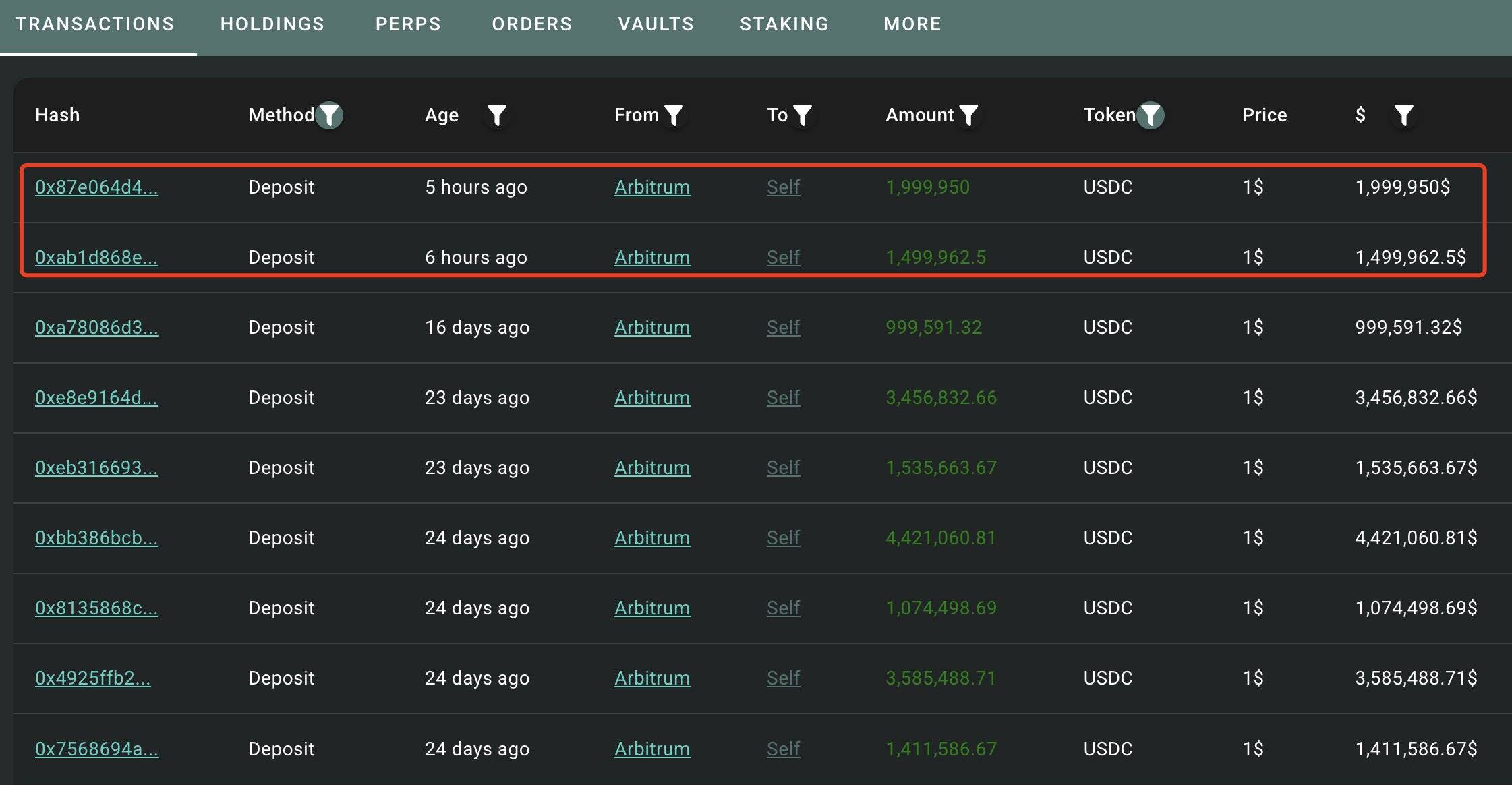
Task: Open transaction hash 0xab1d868e
Action: tap(97, 257)
